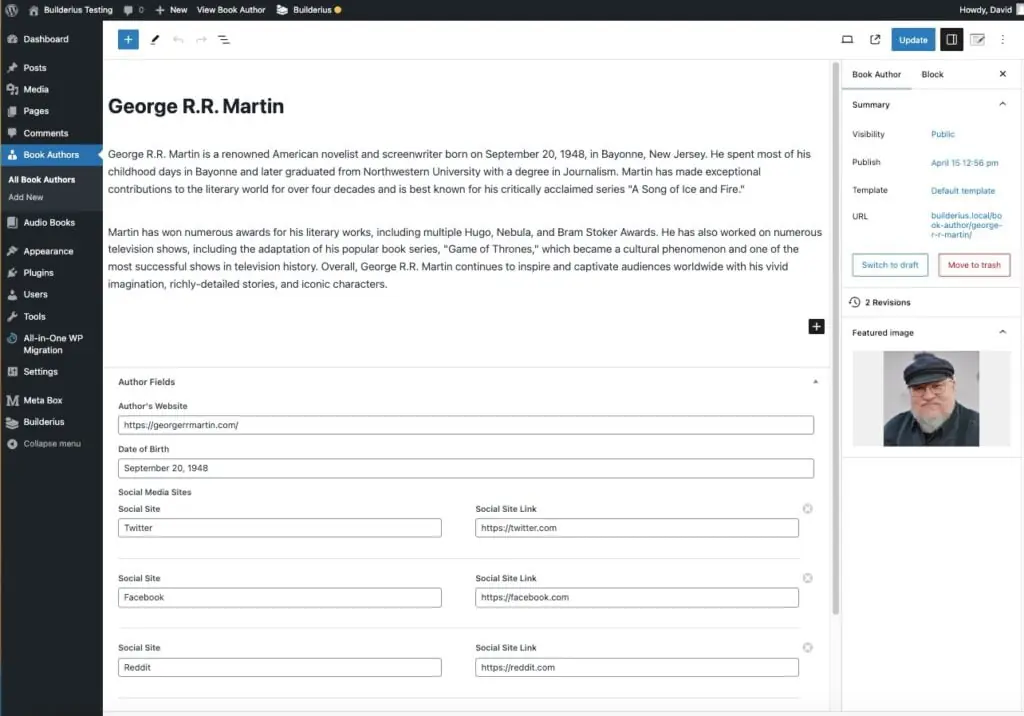Click the Update button
Viewport: 1024px width, 716px height.
pos(912,39)
